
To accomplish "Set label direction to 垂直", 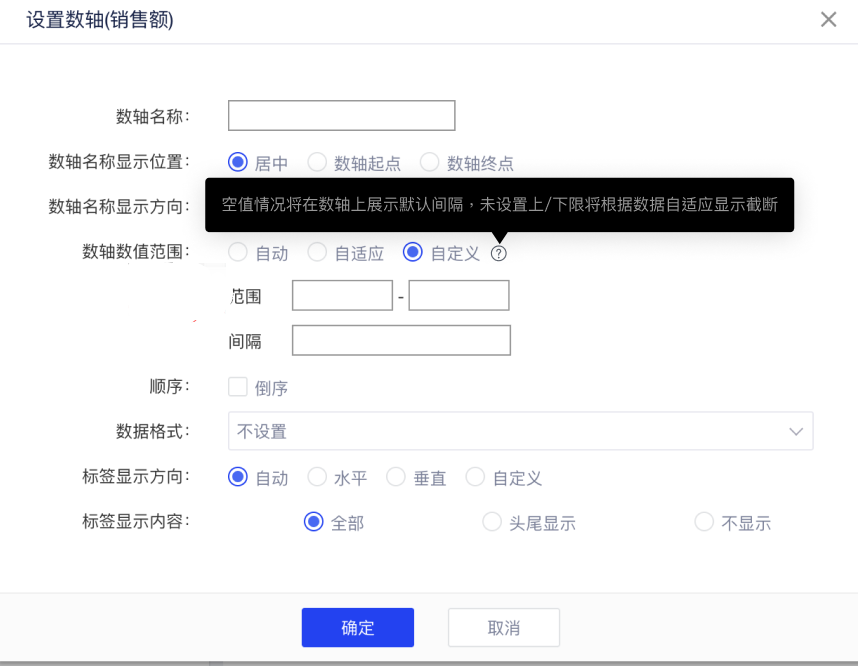I will point(396,477).
